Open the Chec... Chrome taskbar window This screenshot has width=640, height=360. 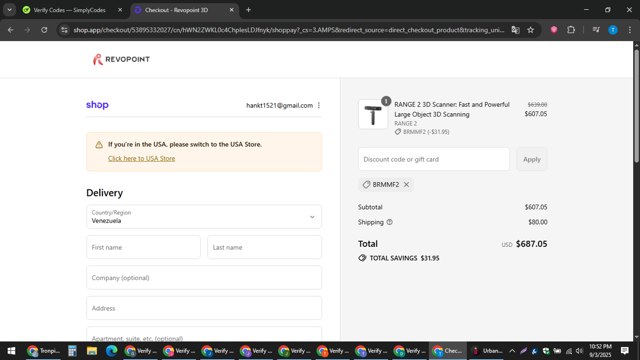coord(448,351)
